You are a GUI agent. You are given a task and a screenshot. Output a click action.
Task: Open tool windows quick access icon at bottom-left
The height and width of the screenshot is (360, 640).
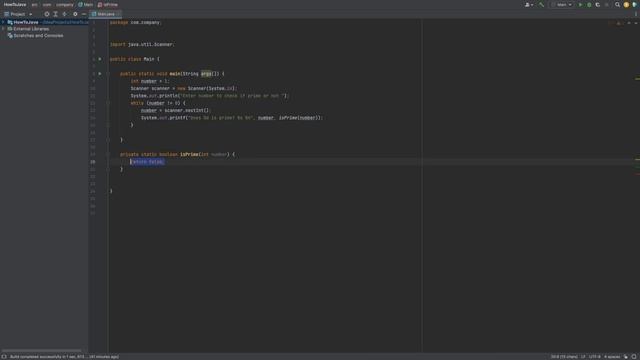[x=4, y=357]
